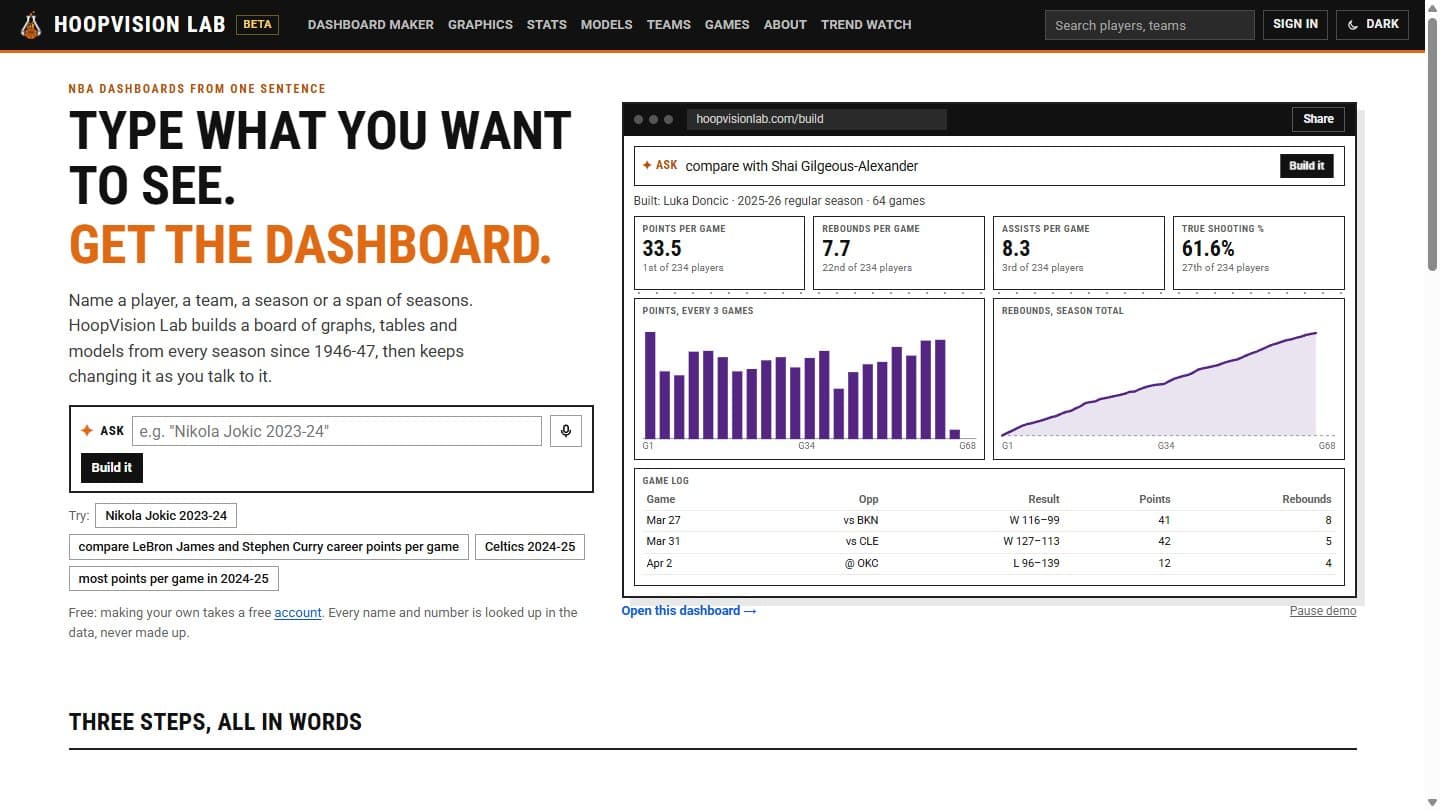Screen dimensions: 1440x810
Task: Select the Celtics 2024-25 suggestion chip
Action: pos(530,547)
